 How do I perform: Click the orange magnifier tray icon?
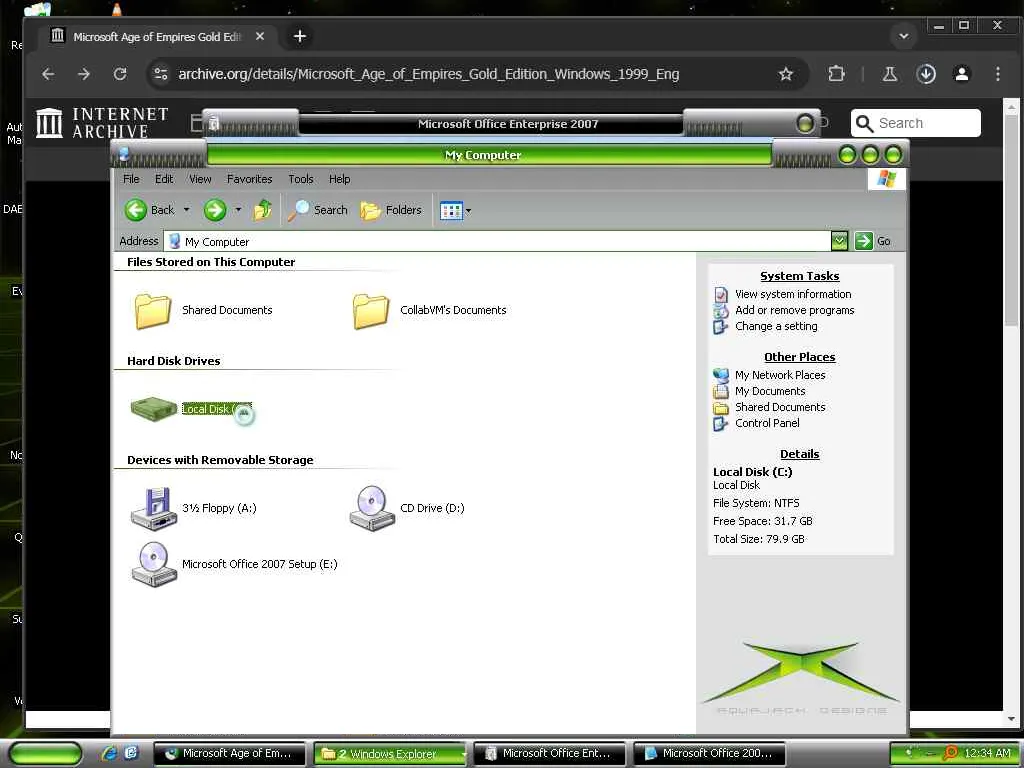click(950, 754)
